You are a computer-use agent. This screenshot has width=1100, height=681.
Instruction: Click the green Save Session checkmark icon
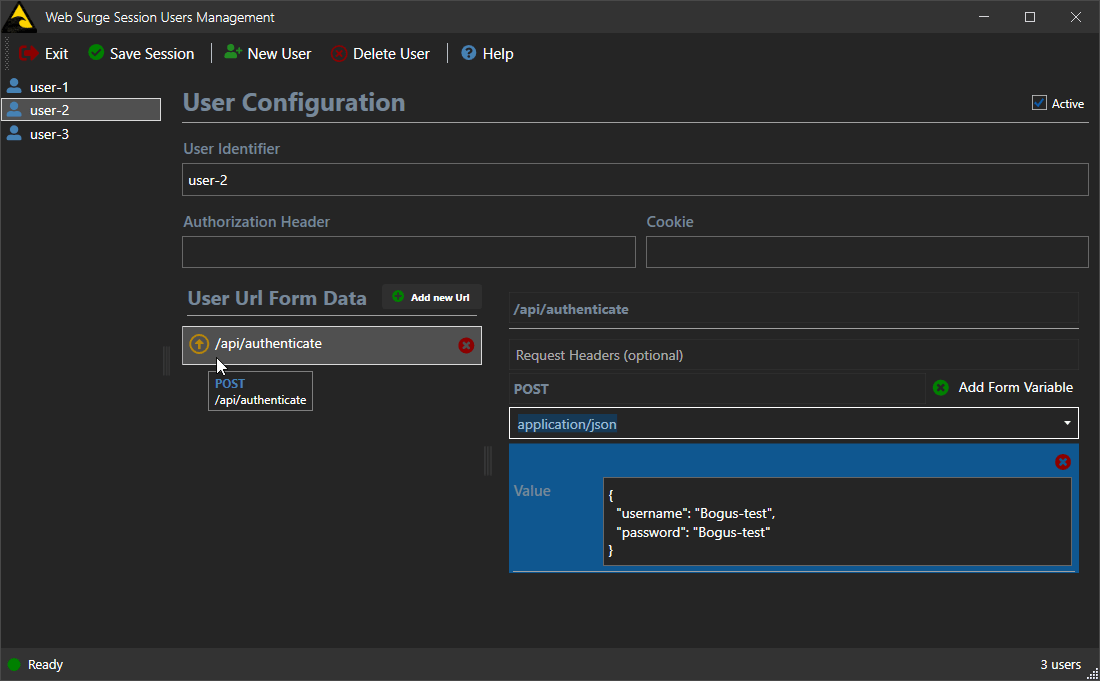click(x=95, y=54)
